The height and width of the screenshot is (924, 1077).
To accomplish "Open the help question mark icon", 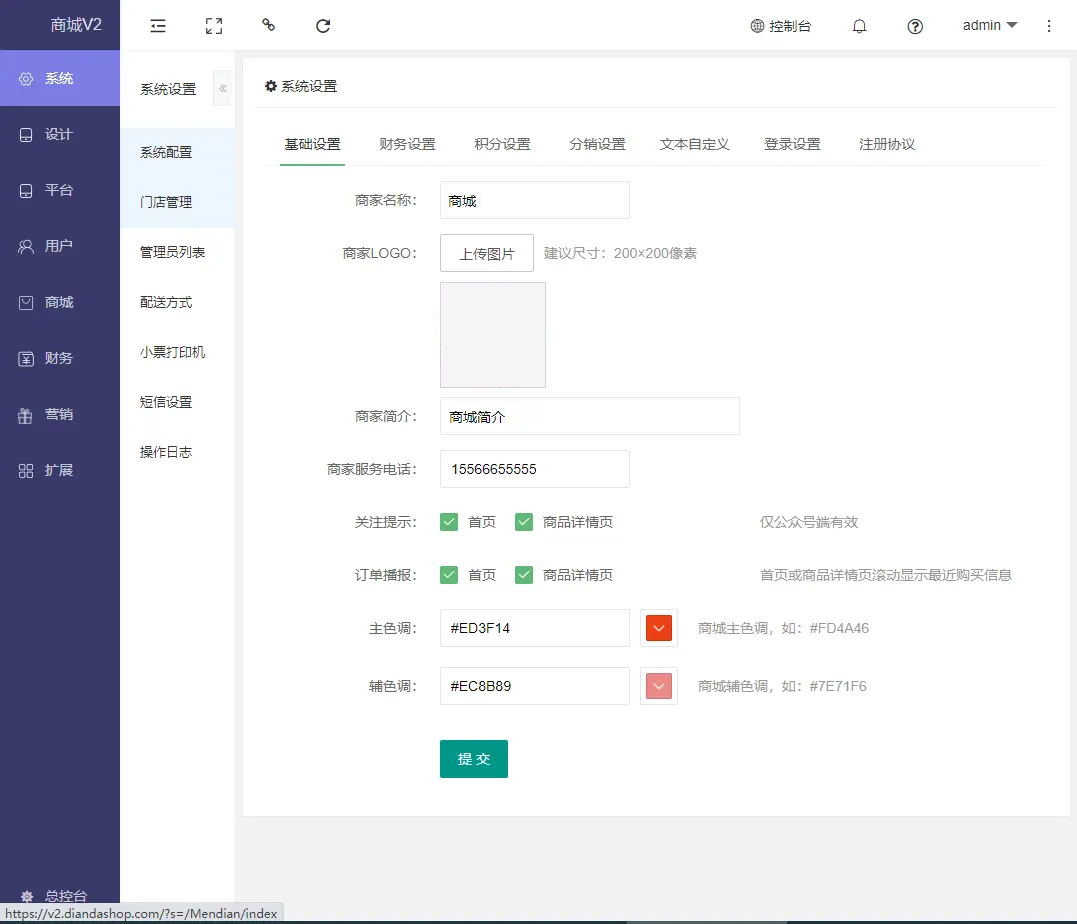I will pos(915,26).
